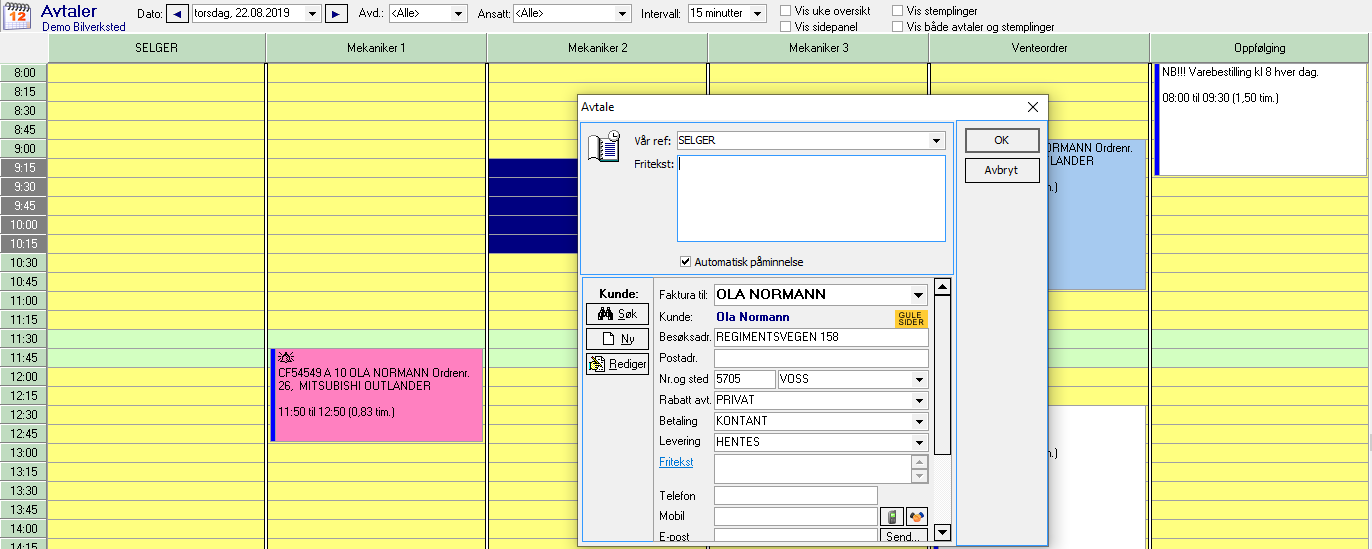Image resolution: width=1372 pixels, height=549 pixels.
Task: Click the customer panel scrollbar thumb
Action: [942, 375]
